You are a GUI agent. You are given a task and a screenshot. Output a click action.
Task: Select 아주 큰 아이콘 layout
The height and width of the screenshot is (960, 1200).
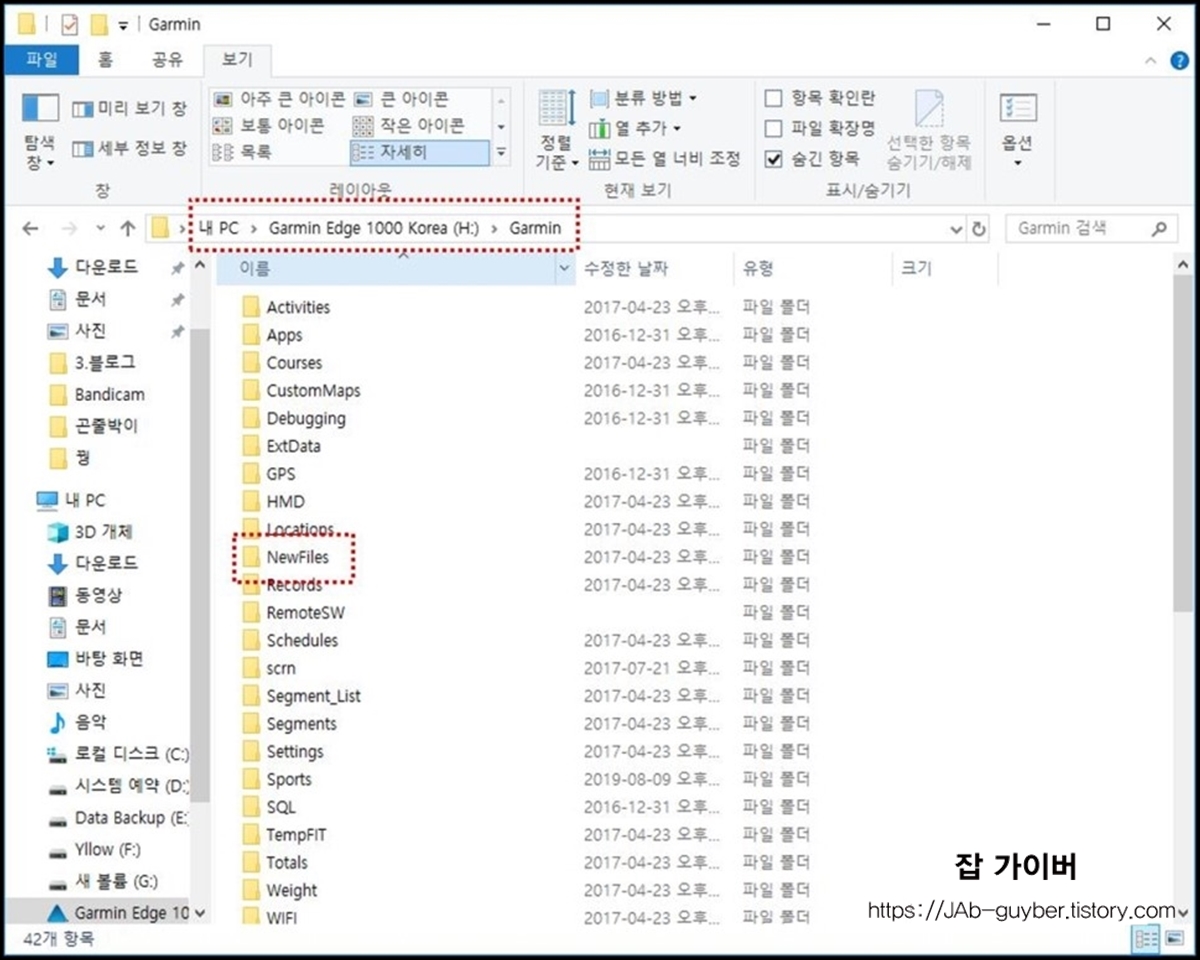click(x=279, y=99)
